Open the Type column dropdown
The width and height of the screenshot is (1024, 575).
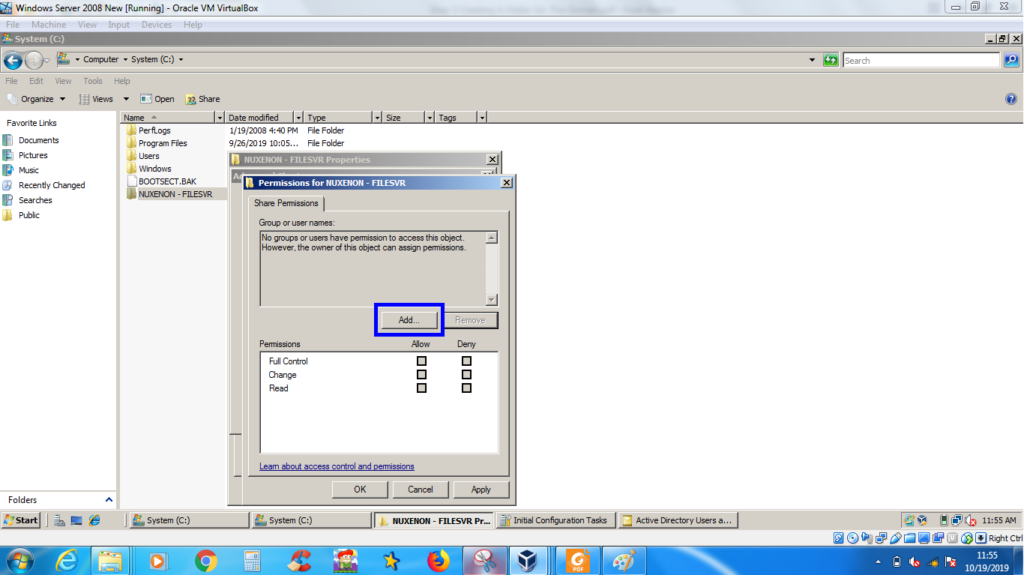point(377,118)
